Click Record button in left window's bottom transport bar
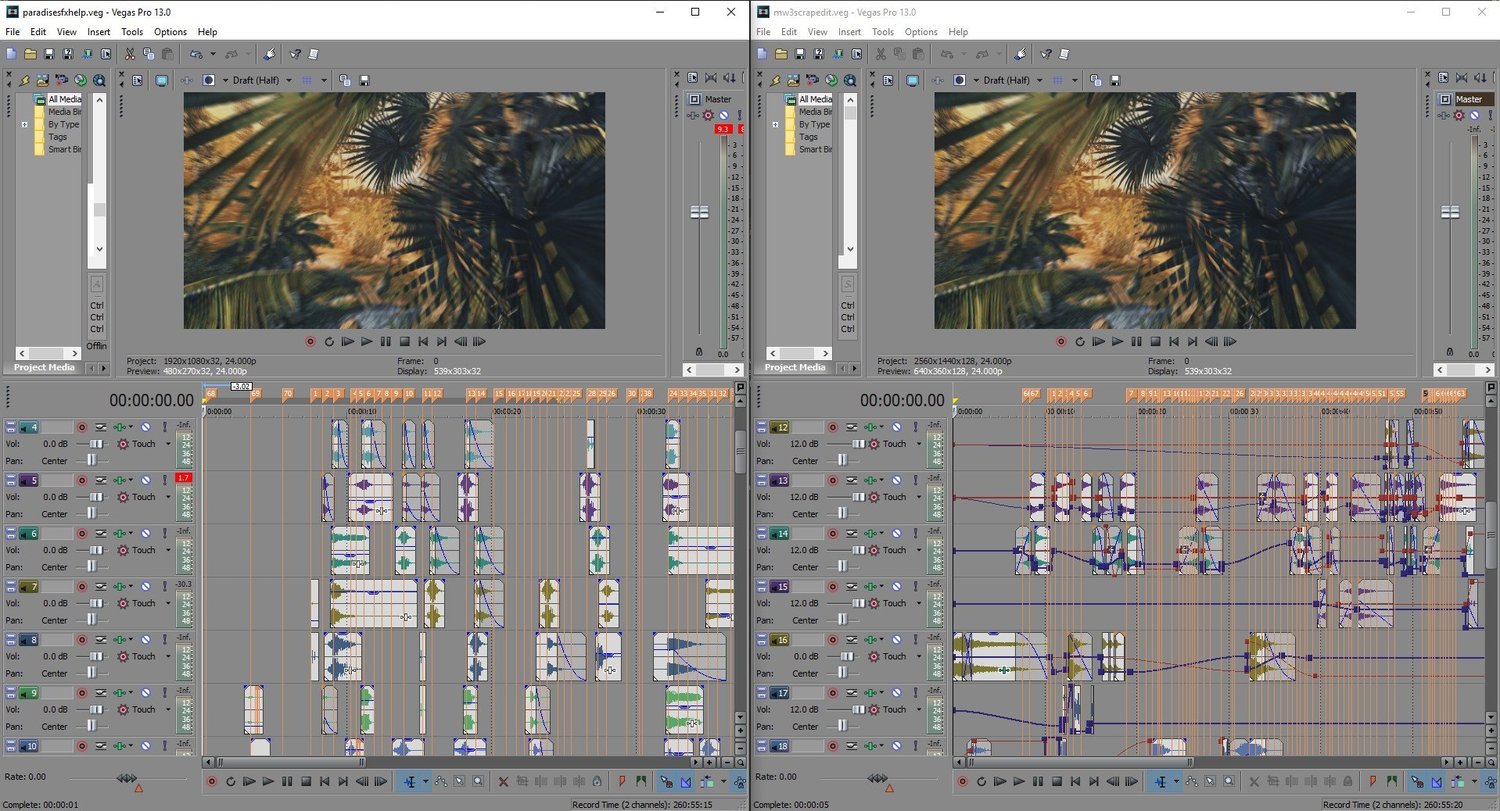 click(x=211, y=781)
